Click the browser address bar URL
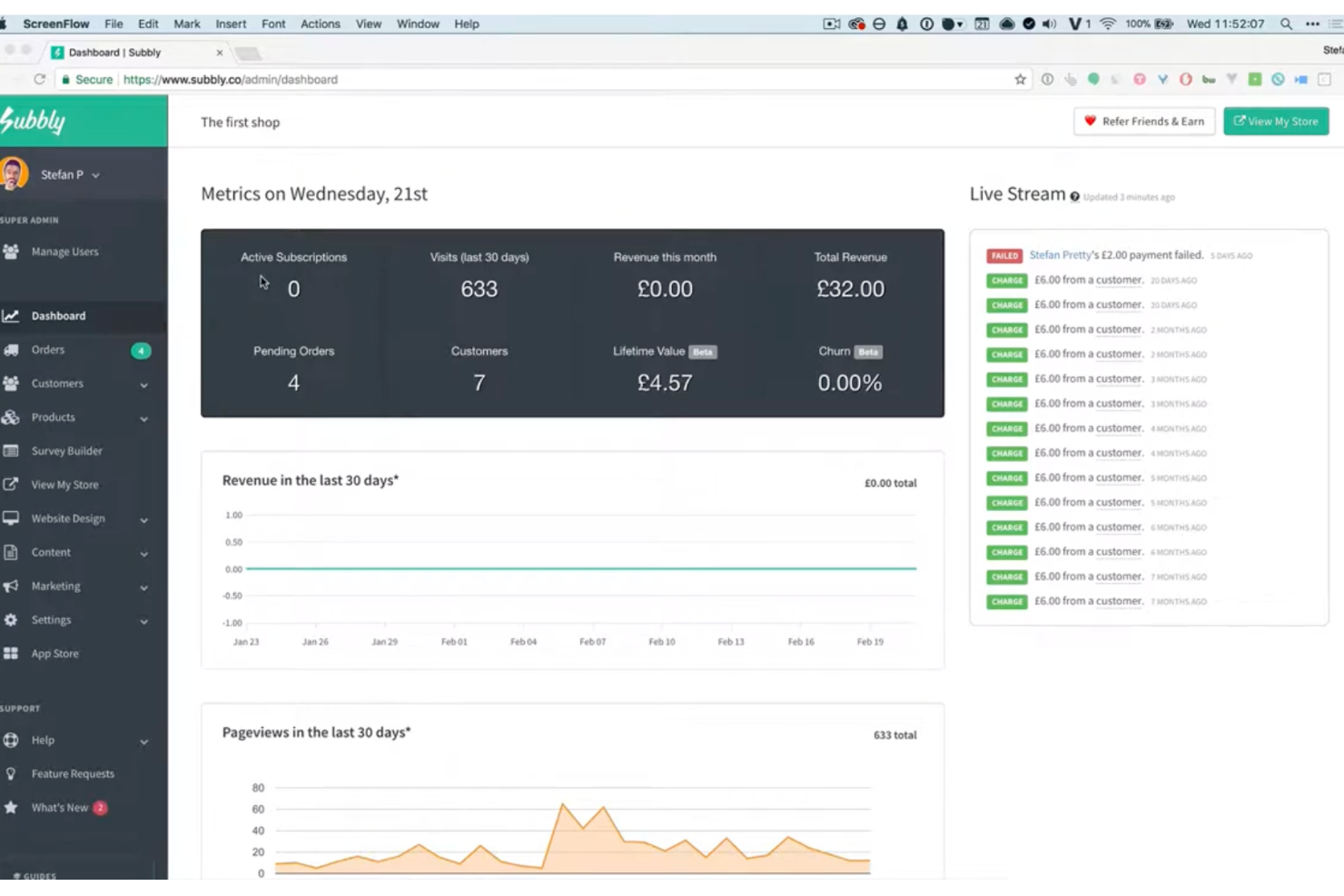The image size is (1344, 896). pos(230,80)
